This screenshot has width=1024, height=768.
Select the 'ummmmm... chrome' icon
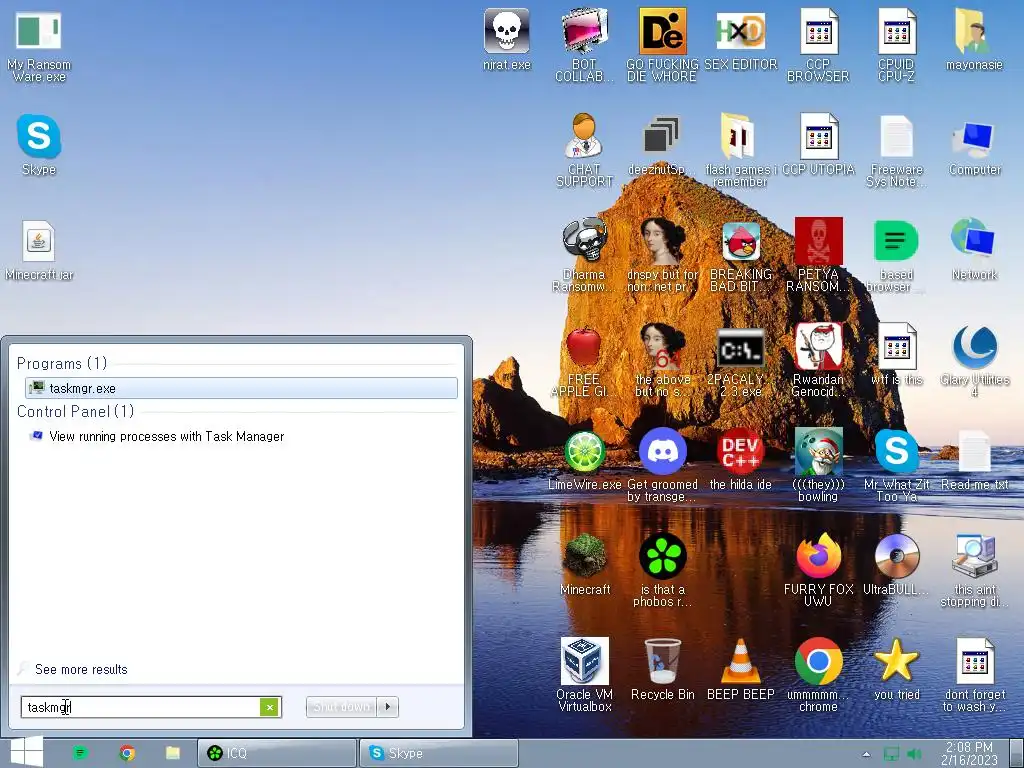pyautogui.click(x=818, y=675)
